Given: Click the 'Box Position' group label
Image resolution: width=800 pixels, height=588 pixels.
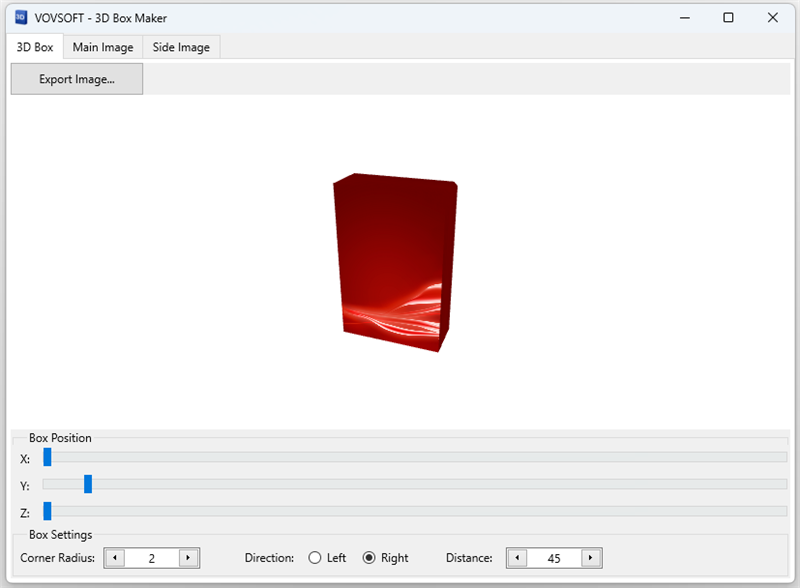Looking at the screenshot, I should coord(60,438).
